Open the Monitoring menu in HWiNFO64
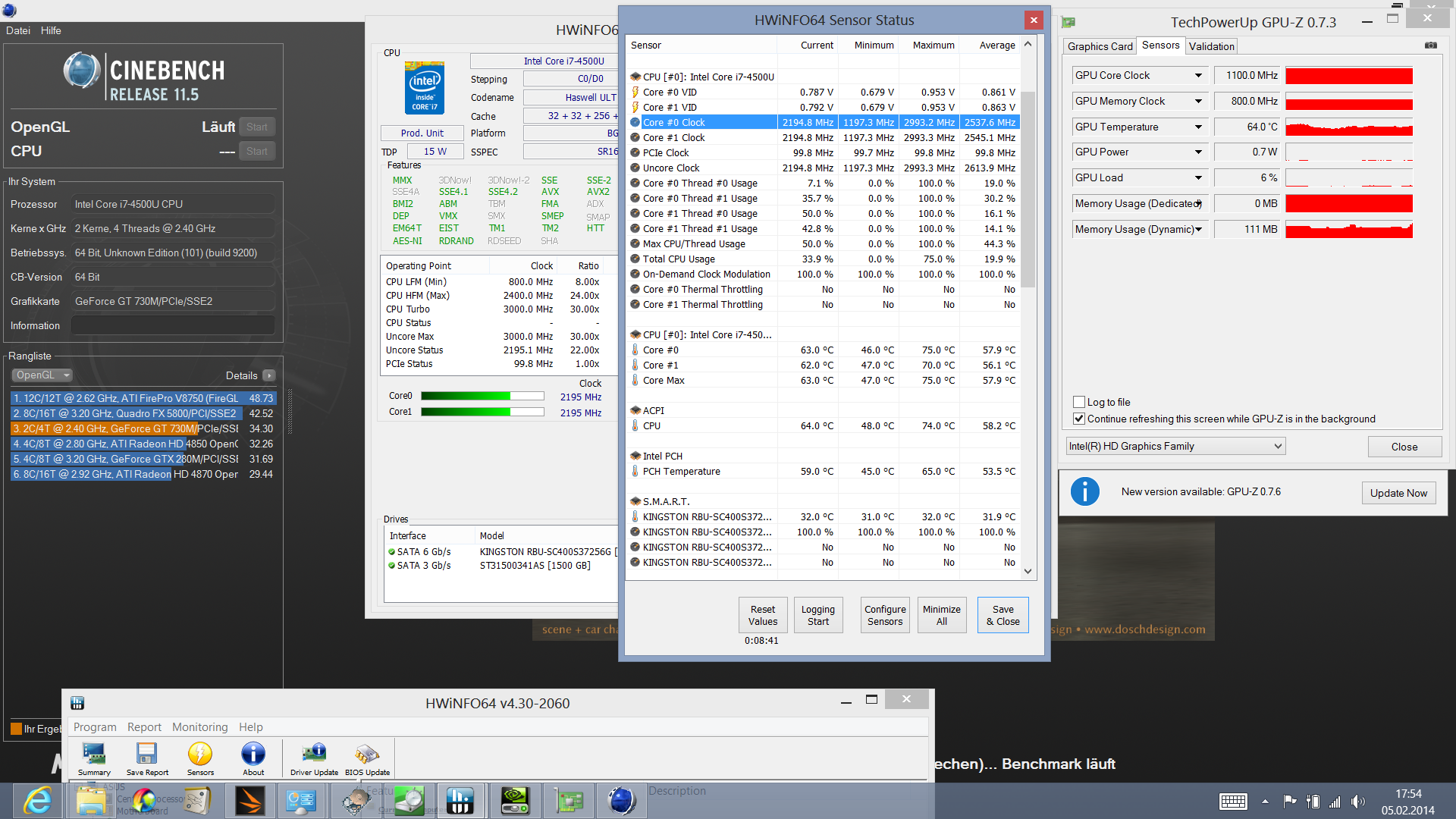The image size is (1456, 819). (199, 726)
